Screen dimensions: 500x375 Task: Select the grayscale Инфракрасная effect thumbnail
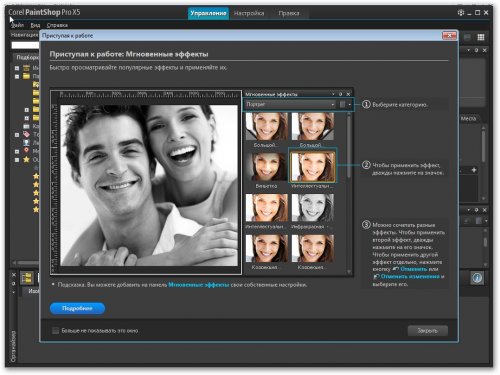(x=313, y=208)
